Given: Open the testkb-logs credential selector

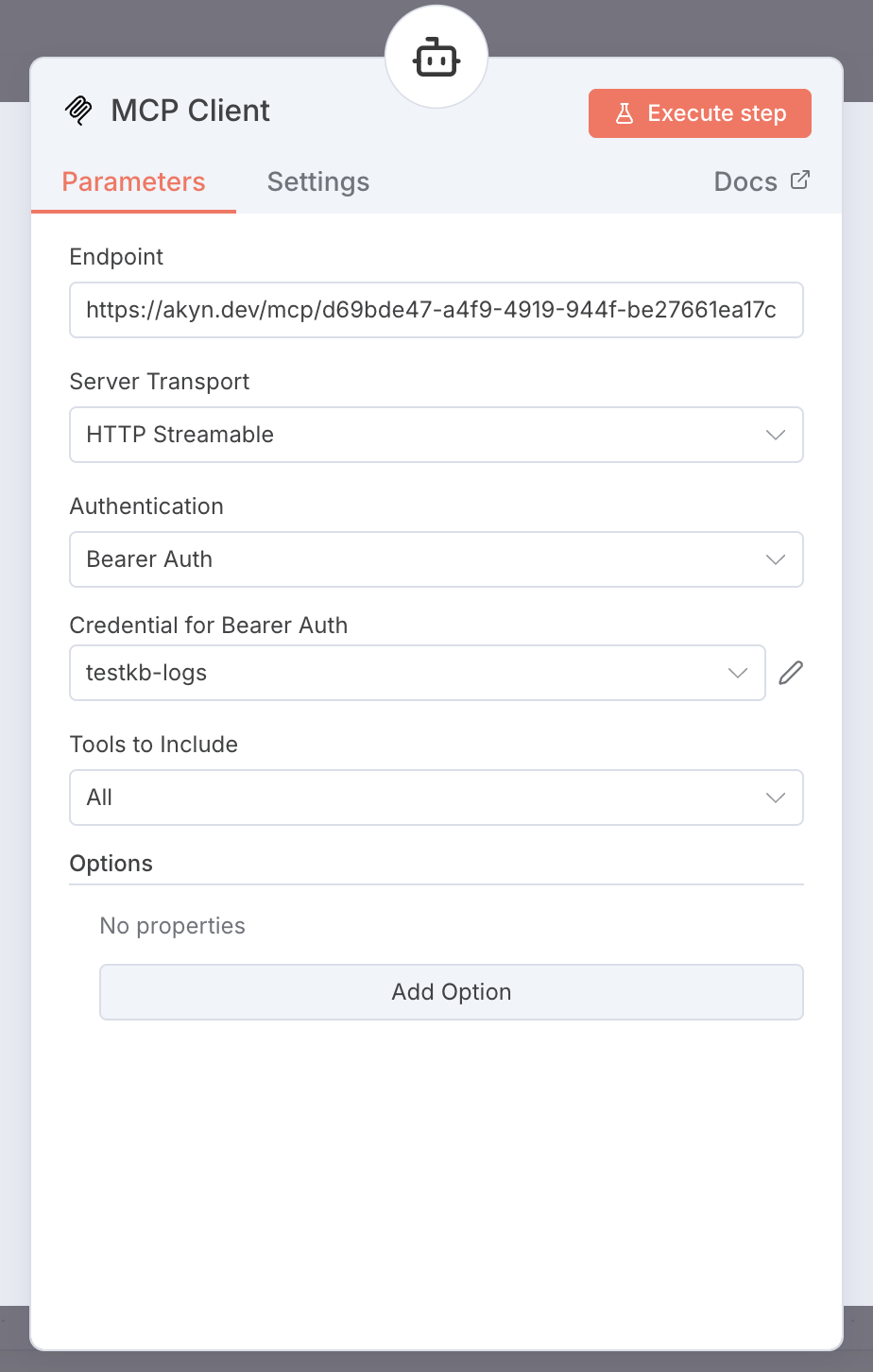Looking at the screenshot, I should [x=416, y=673].
